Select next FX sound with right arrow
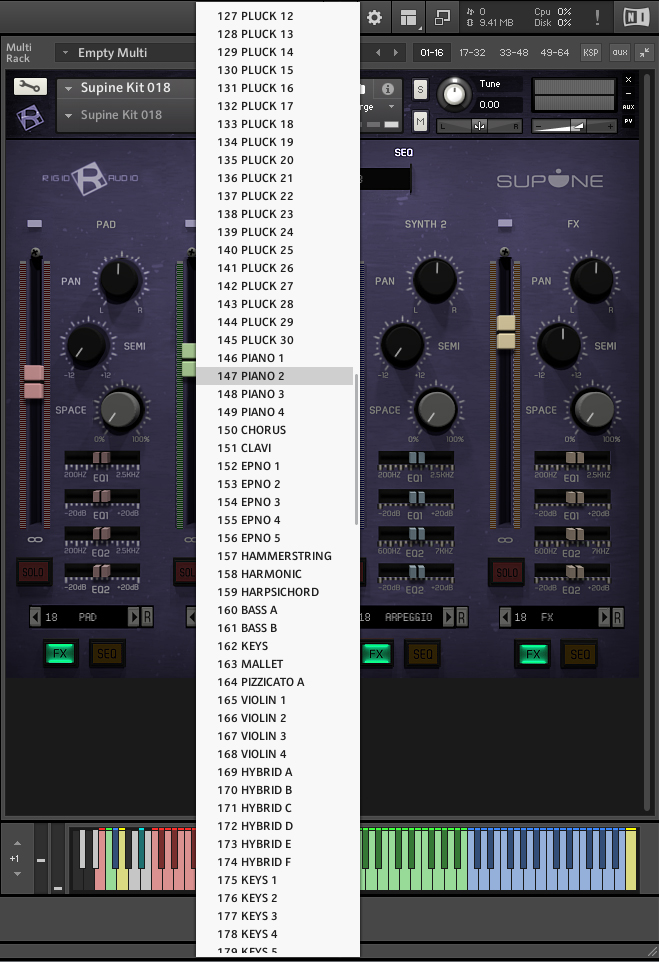 (604, 617)
